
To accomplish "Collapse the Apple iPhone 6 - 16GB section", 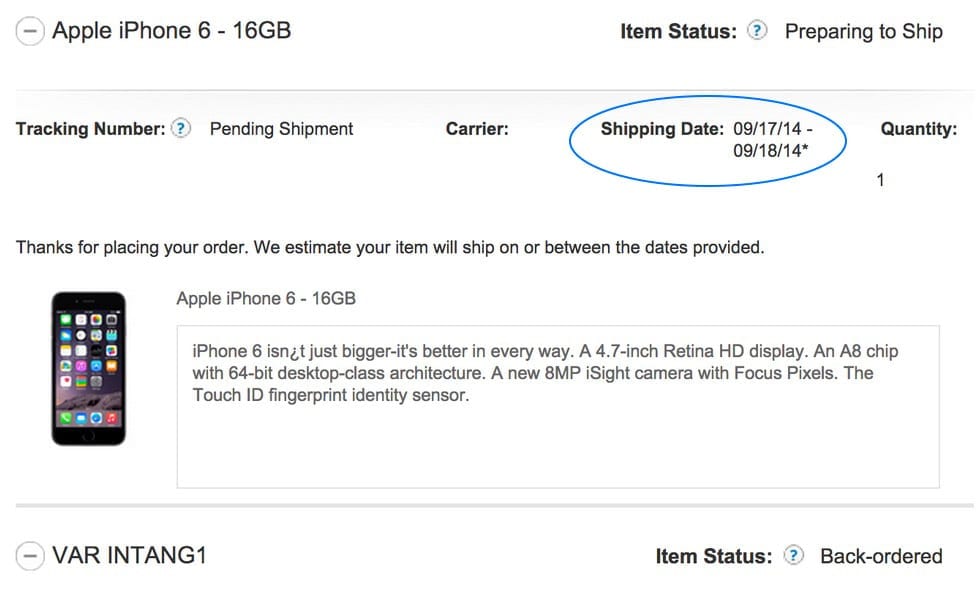I will pos(30,31).
